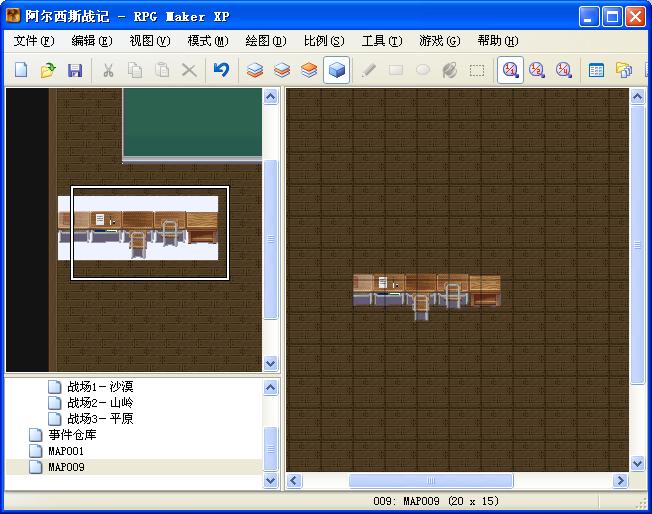Set zoom scale to 1/4

(564, 70)
